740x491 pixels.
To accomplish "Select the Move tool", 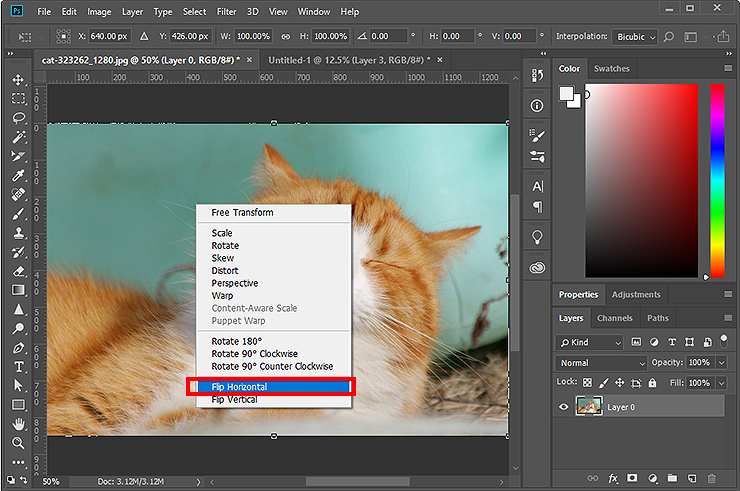I will tap(18, 79).
